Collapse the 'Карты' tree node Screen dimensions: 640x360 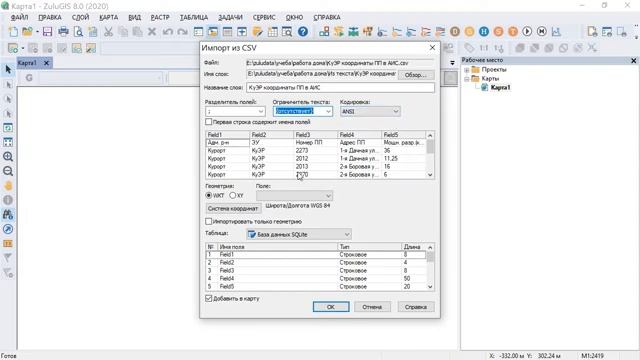pyautogui.click(x=467, y=79)
